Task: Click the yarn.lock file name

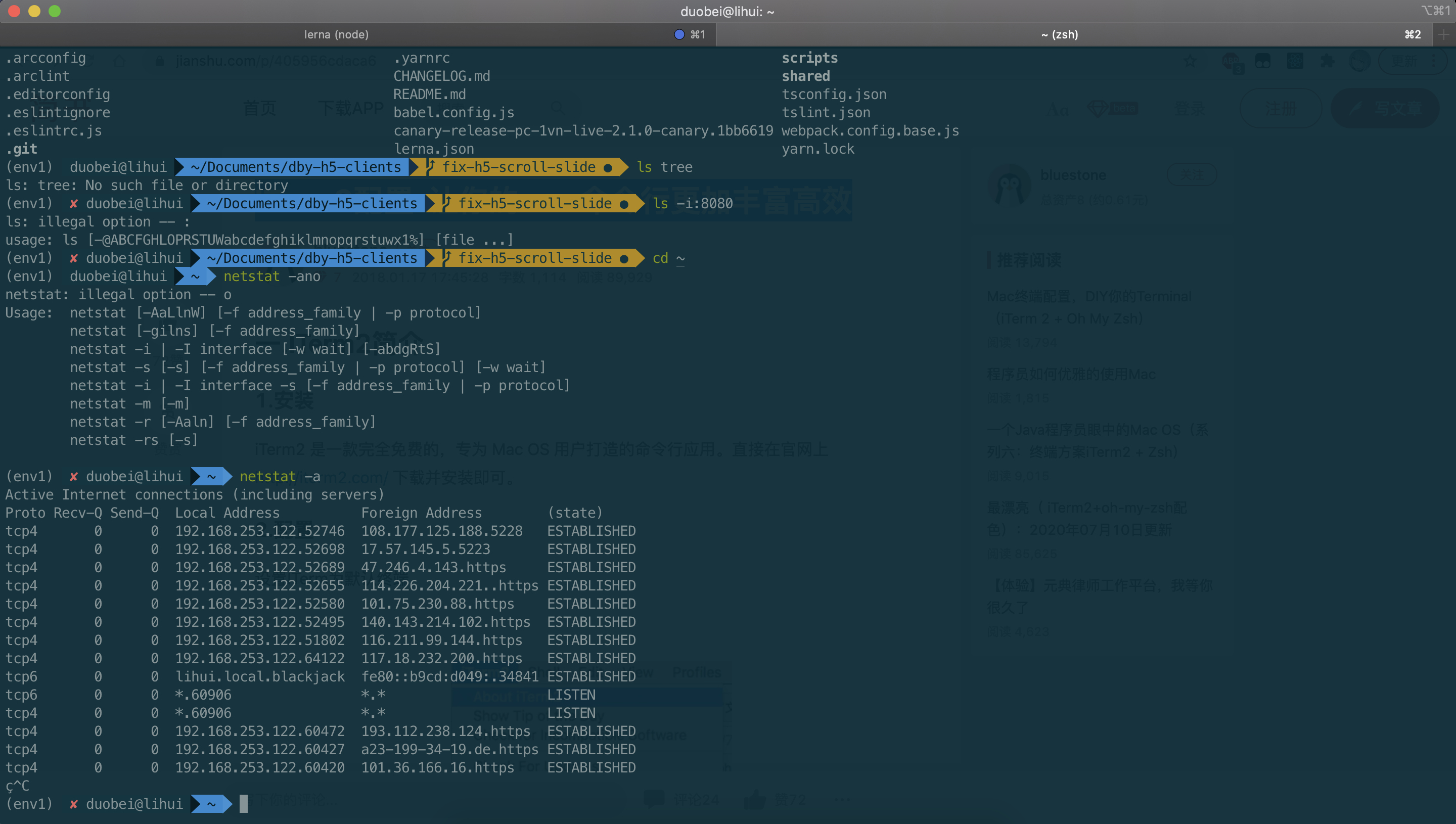Action: tap(817, 149)
